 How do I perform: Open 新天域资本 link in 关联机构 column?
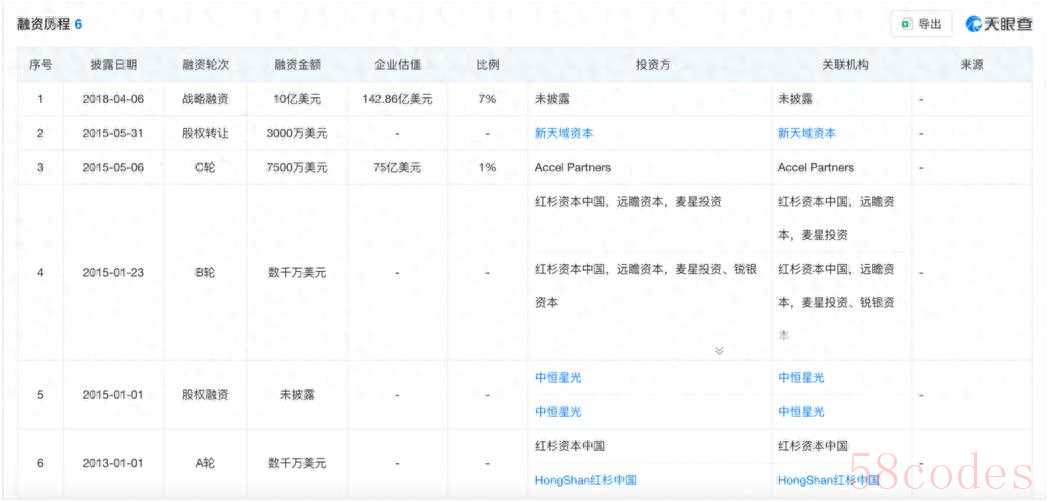[x=806, y=133]
